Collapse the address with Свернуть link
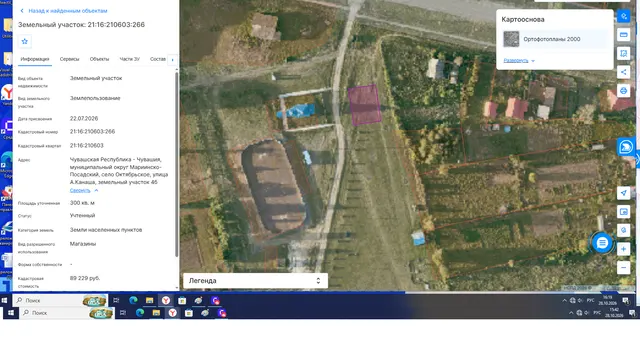640x360 pixels. click(84, 191)
